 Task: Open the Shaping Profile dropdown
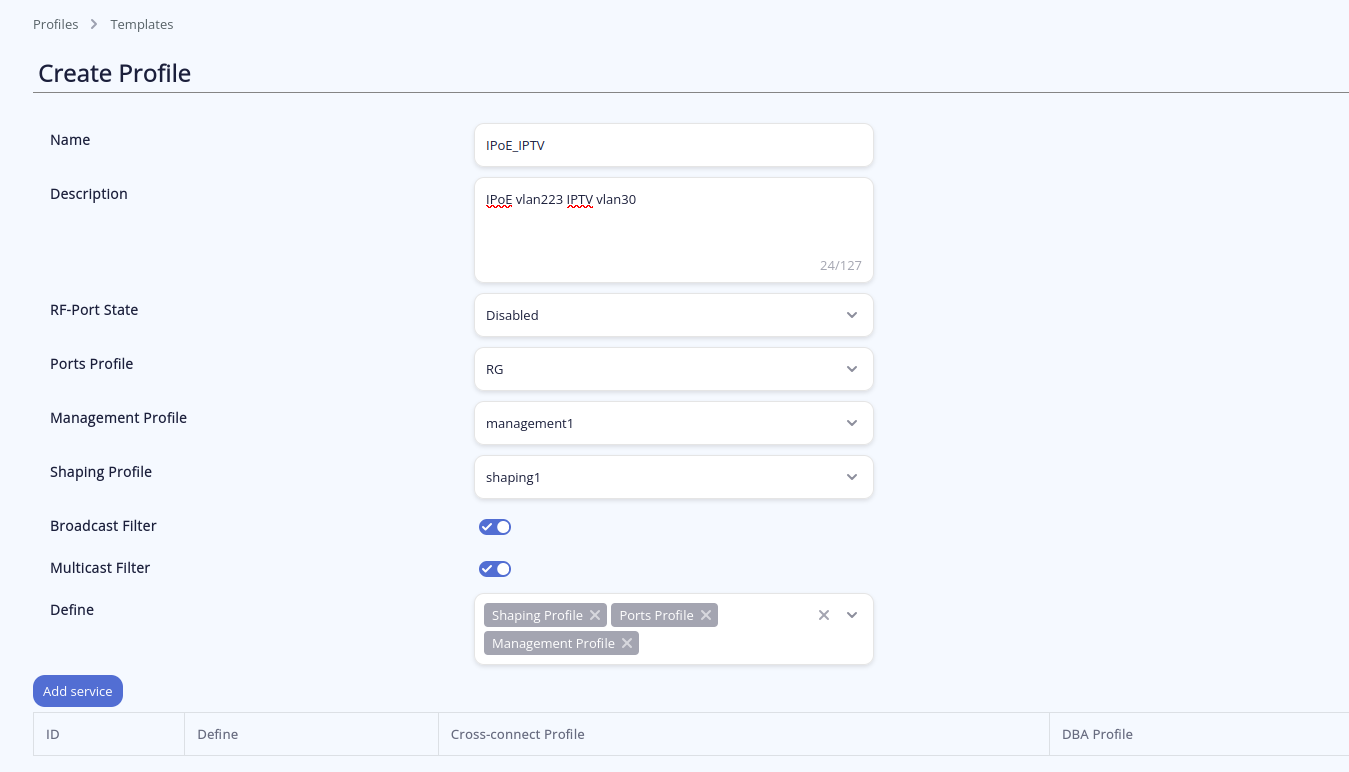pos(673,477)
